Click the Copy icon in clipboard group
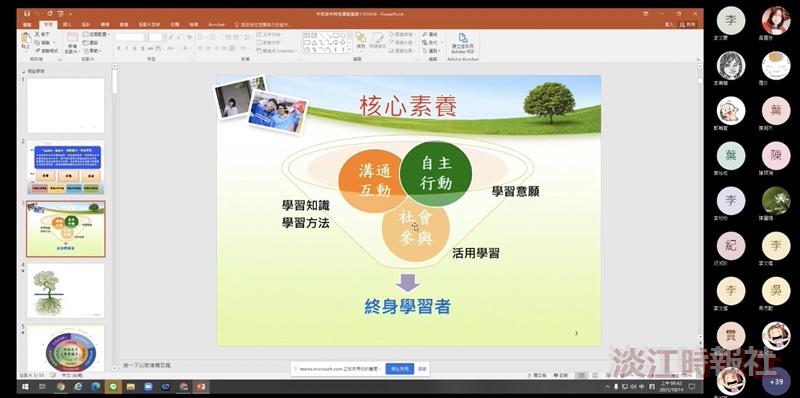The height and width of the screenshot is (398, 800). click(x=38, y=43)
